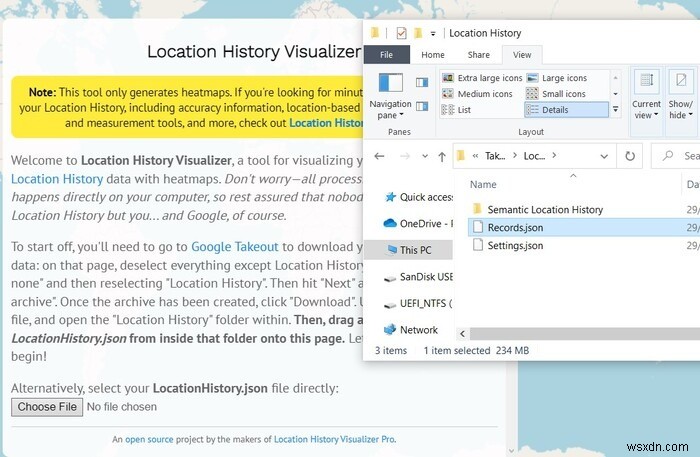Screen dimensions: 700x457
Task: Open Location History link in welcome text
Action: click(57, 179)
